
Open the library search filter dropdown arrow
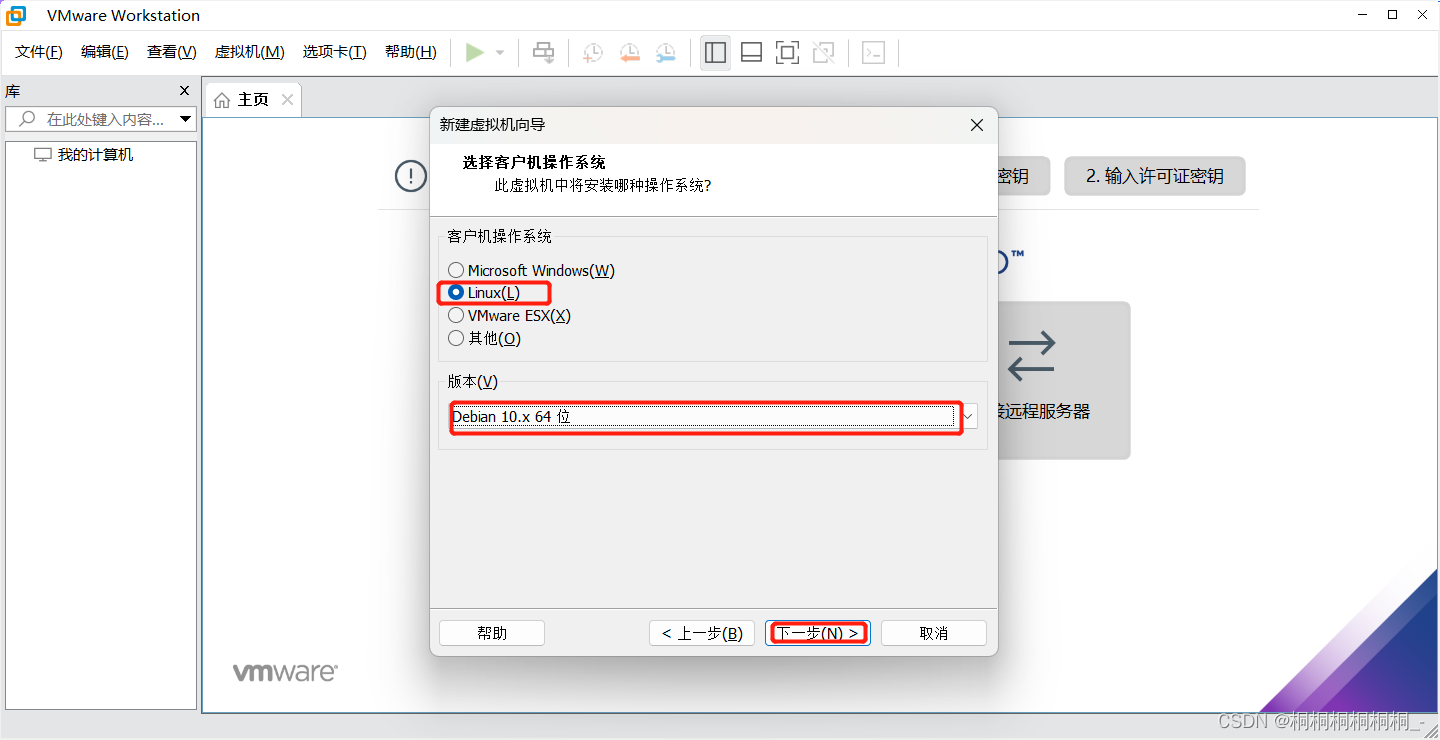(x=185, y=119)
